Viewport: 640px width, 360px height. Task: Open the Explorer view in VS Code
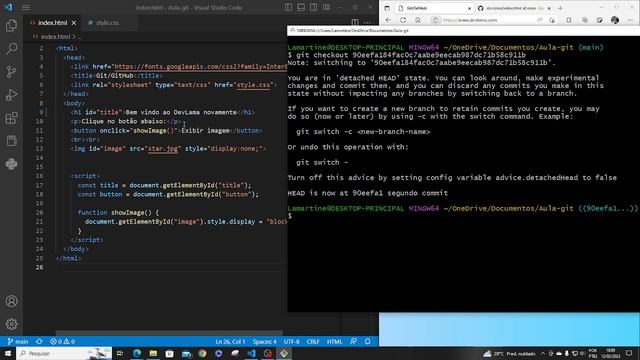click(11, 26)
